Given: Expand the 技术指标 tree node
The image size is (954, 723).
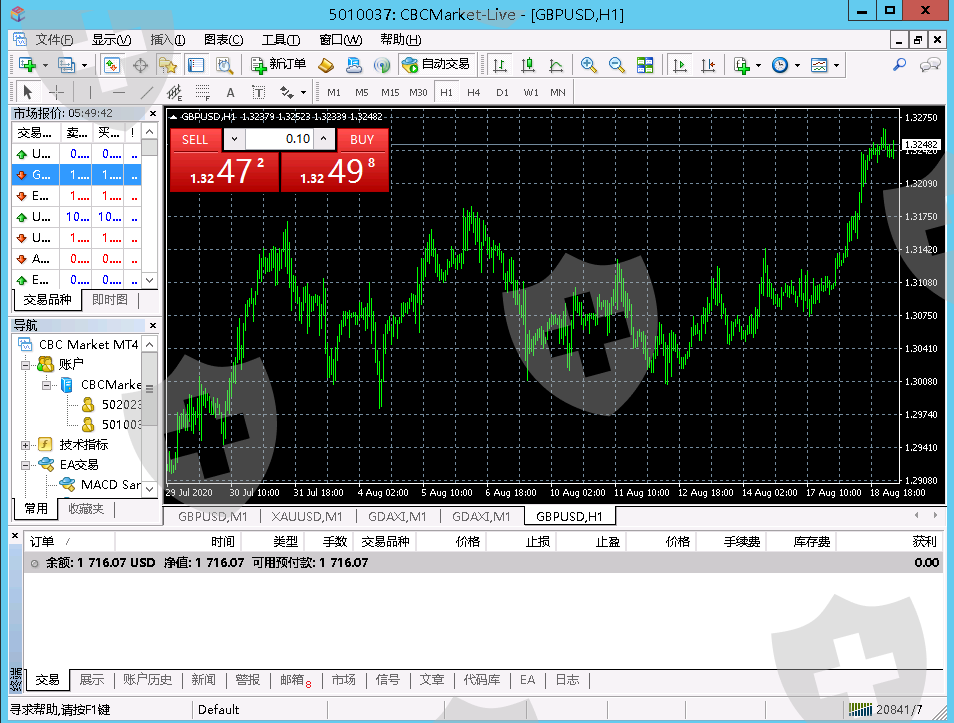Looking at the screenshot, I should (26, 444).
